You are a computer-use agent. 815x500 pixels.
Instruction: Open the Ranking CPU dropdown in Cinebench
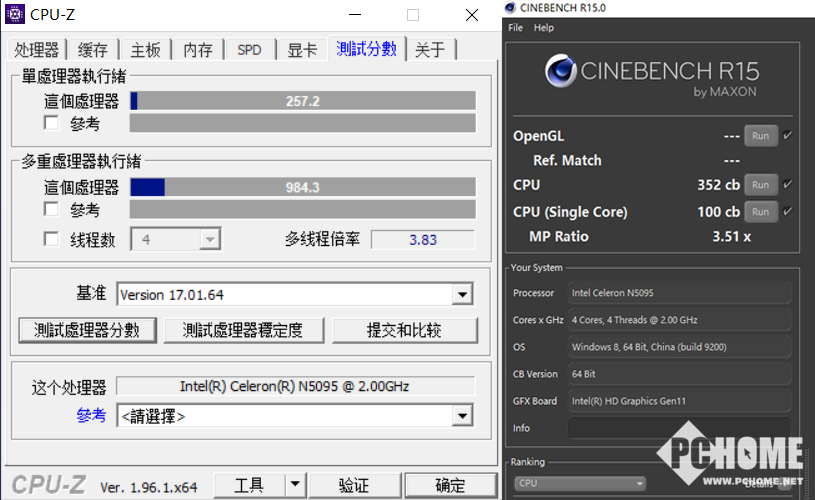pyautogui.click(x=580, y=483)
